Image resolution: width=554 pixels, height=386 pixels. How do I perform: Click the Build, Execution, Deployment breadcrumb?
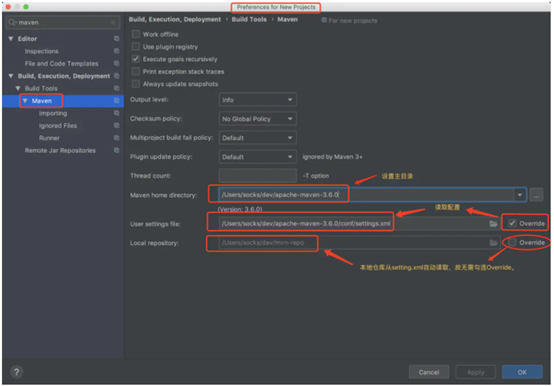pos(175,19)
